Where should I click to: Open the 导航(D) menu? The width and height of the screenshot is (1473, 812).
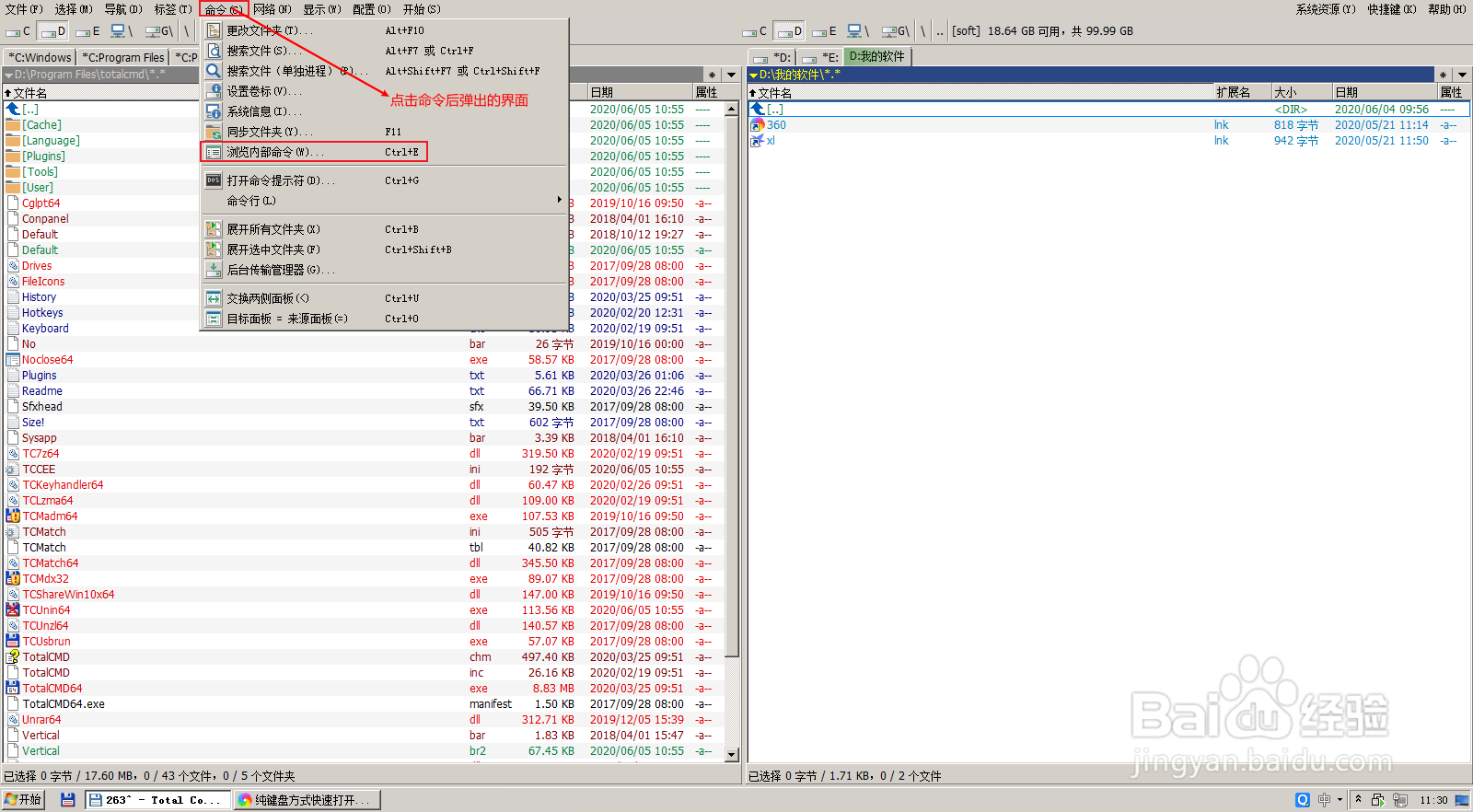pyautogui.click(x=123, y=9)
